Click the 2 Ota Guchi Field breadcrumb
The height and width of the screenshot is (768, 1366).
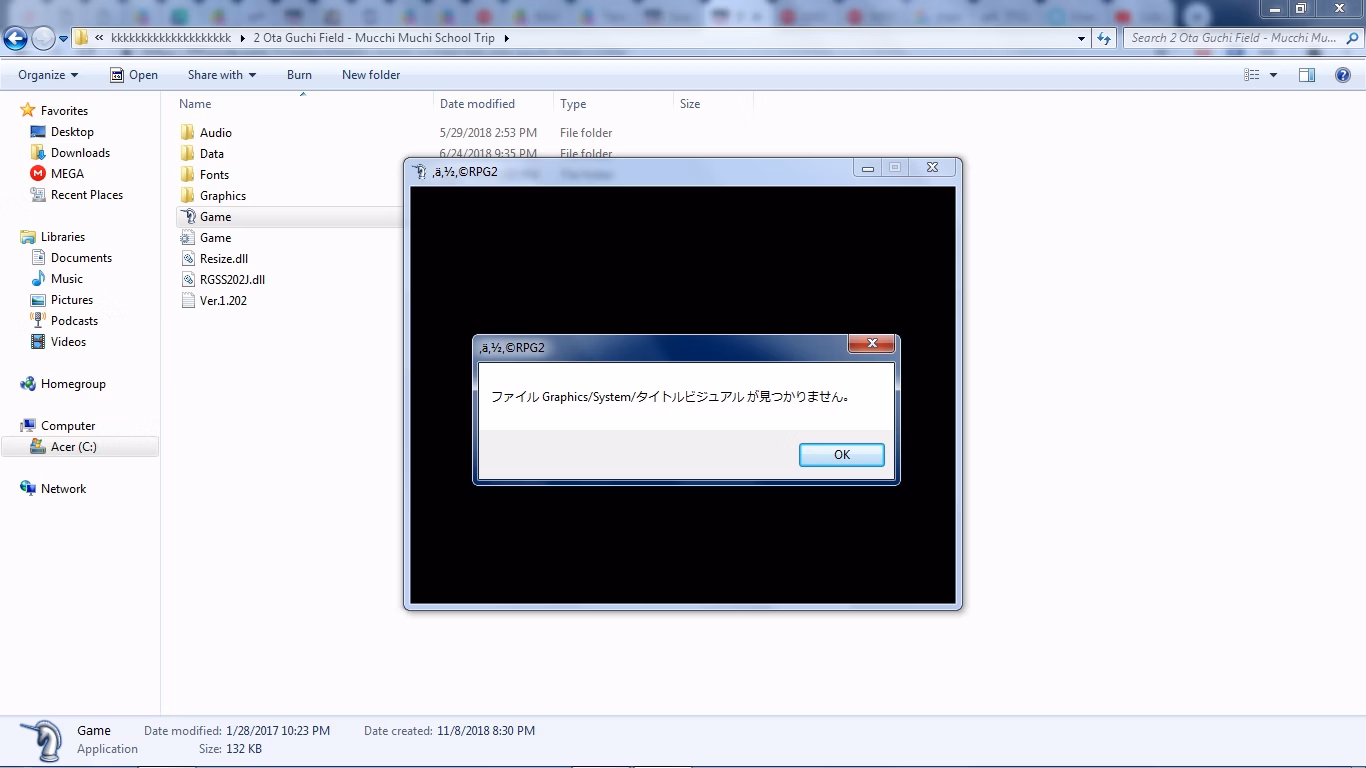(374, 38)
